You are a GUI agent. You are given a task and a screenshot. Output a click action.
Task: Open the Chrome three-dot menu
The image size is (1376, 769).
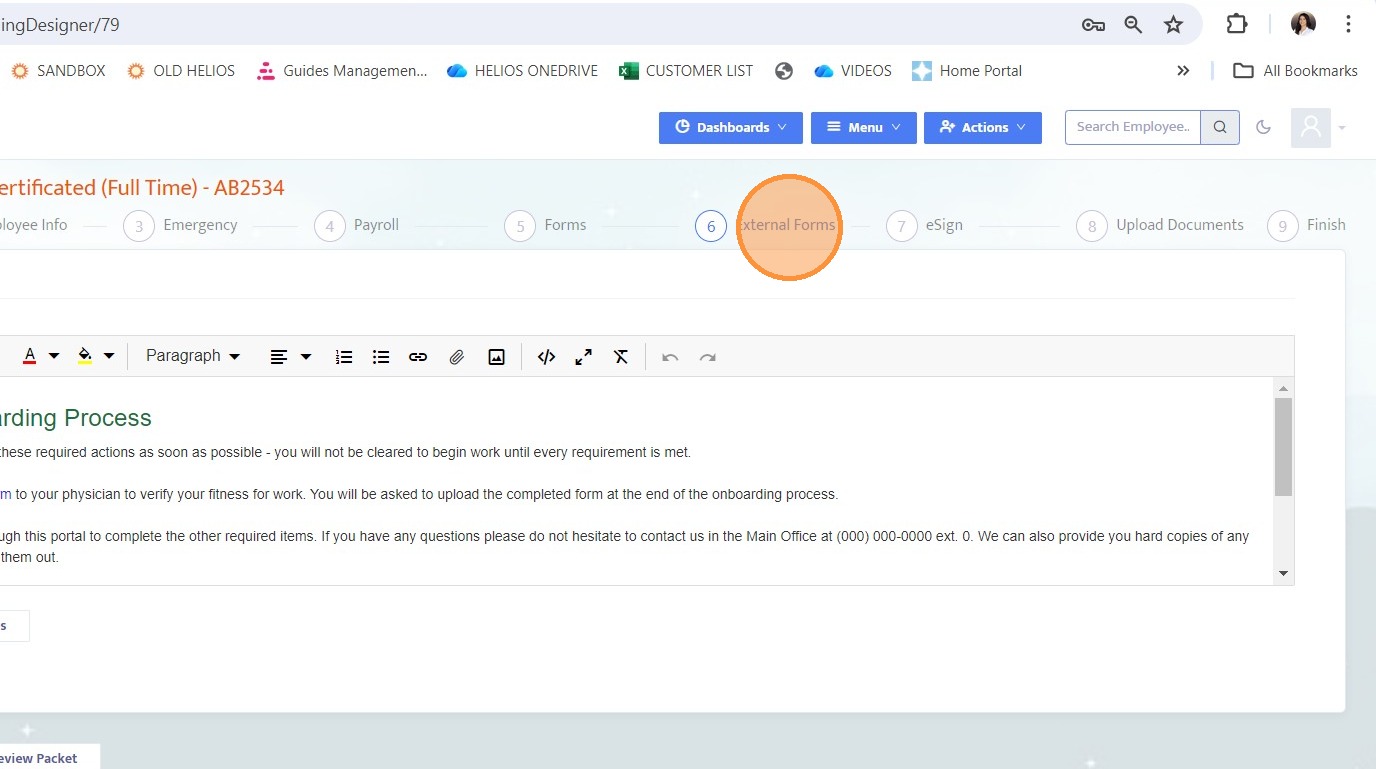click(1349, 24)
